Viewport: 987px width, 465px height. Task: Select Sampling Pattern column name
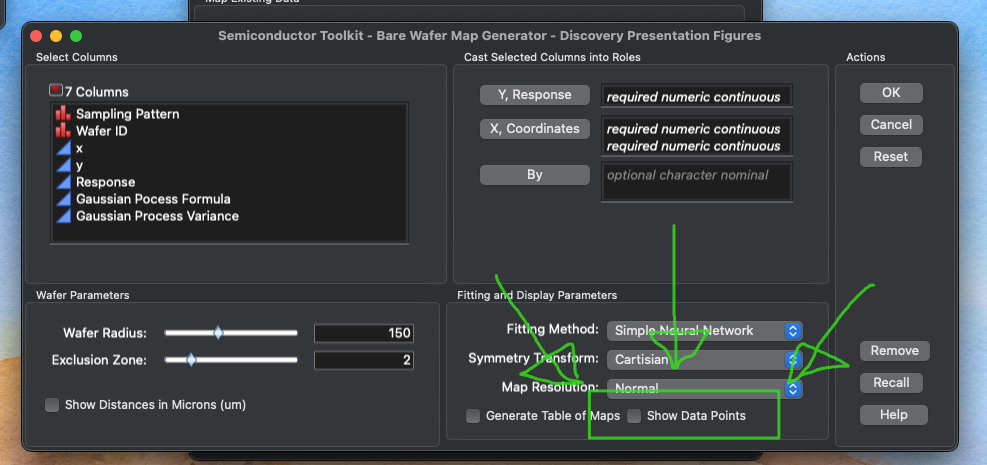127,114
